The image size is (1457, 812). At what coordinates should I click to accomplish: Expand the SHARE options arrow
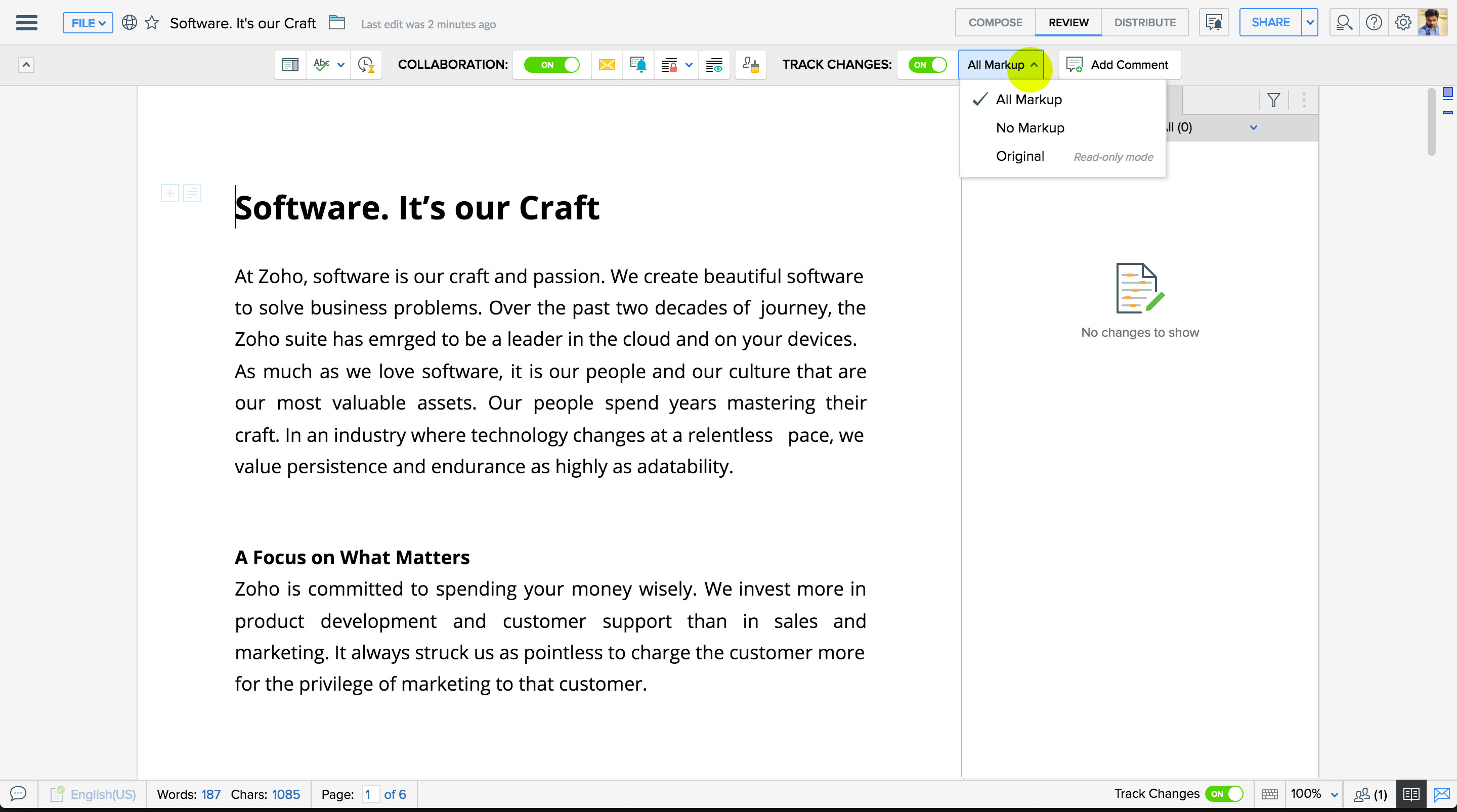(1309, 23)
